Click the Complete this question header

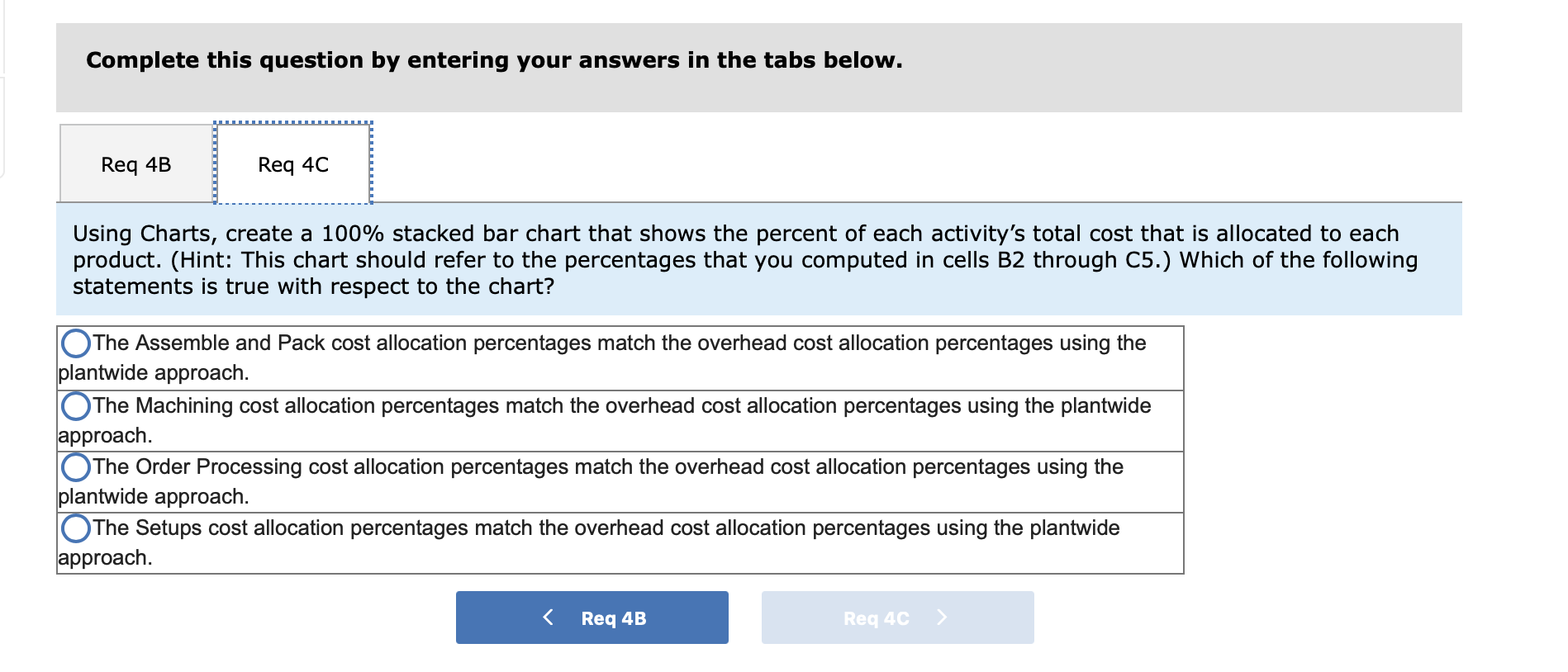click(x=493, y=59)
